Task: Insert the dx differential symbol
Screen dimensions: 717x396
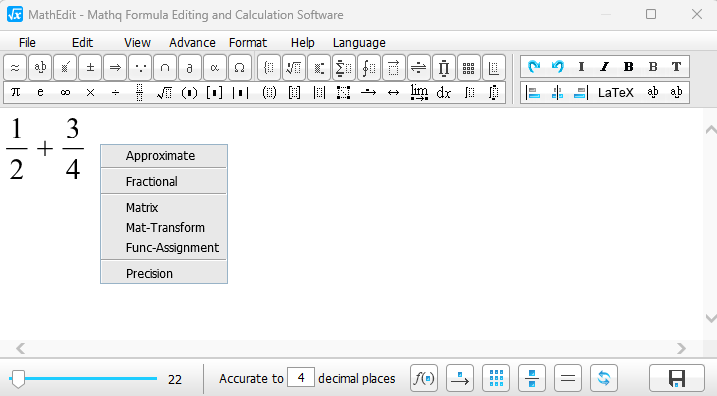Action: coord(444,93)
